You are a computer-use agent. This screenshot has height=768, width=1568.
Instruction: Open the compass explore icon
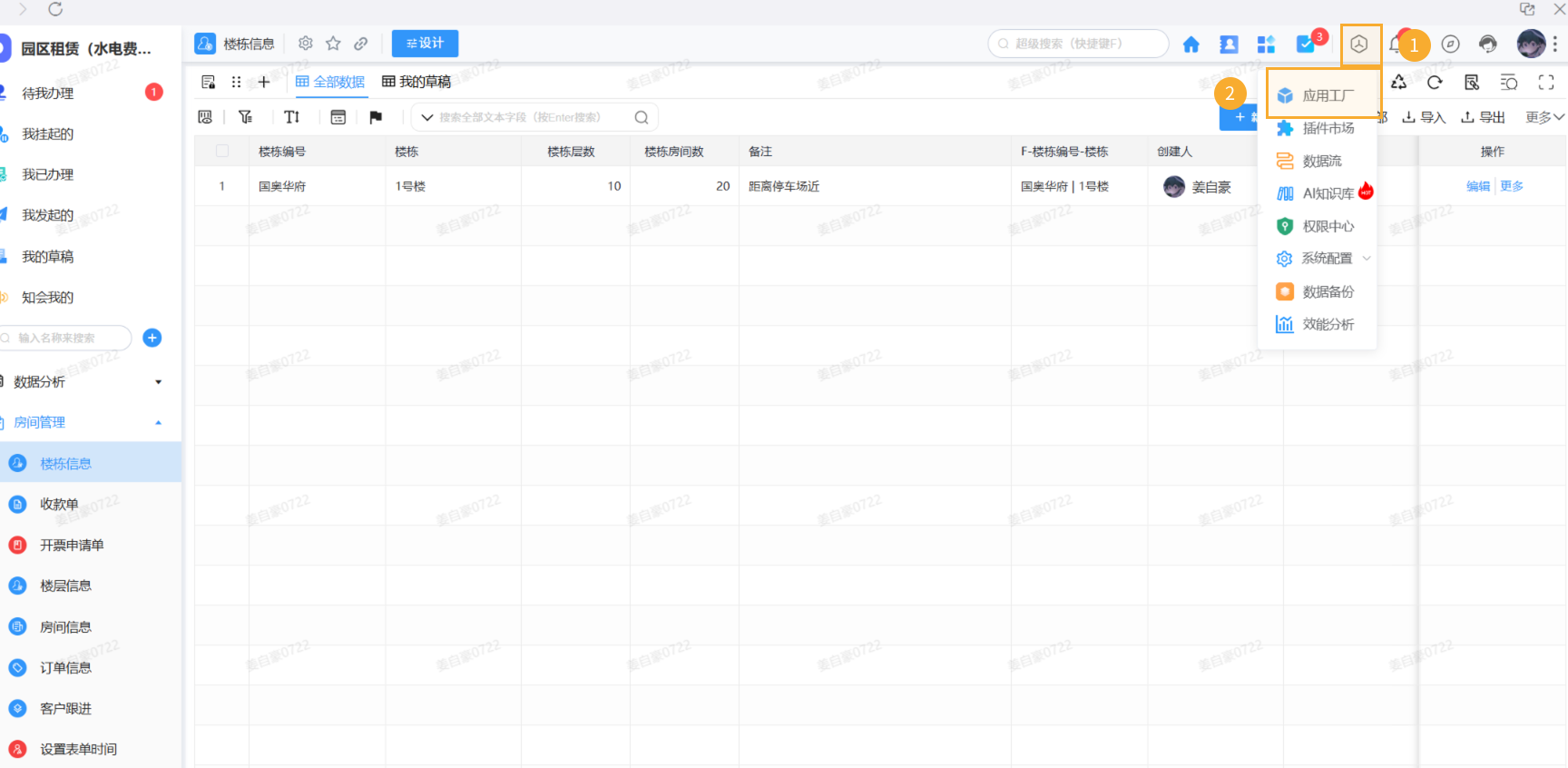(1451, 44)
